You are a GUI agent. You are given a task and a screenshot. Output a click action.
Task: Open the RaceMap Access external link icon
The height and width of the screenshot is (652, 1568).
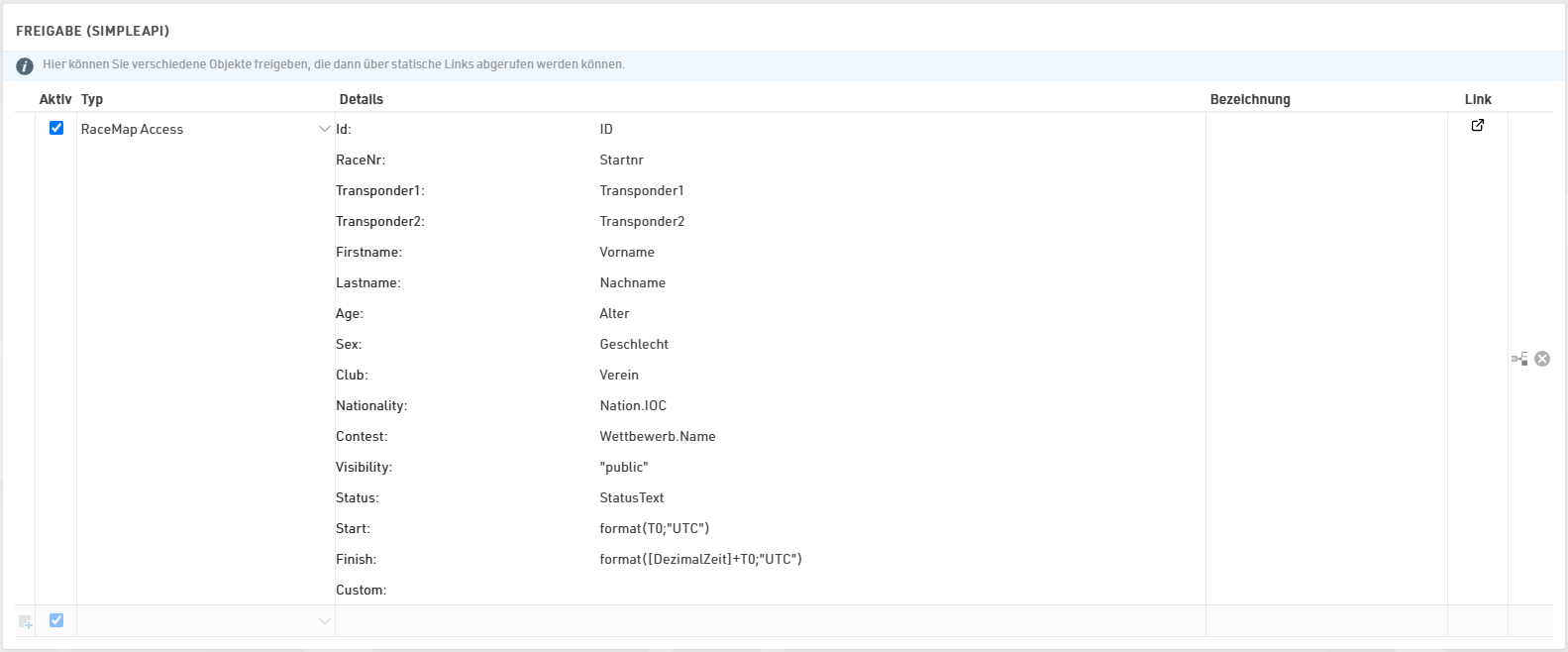click(x=1477, y=126)
